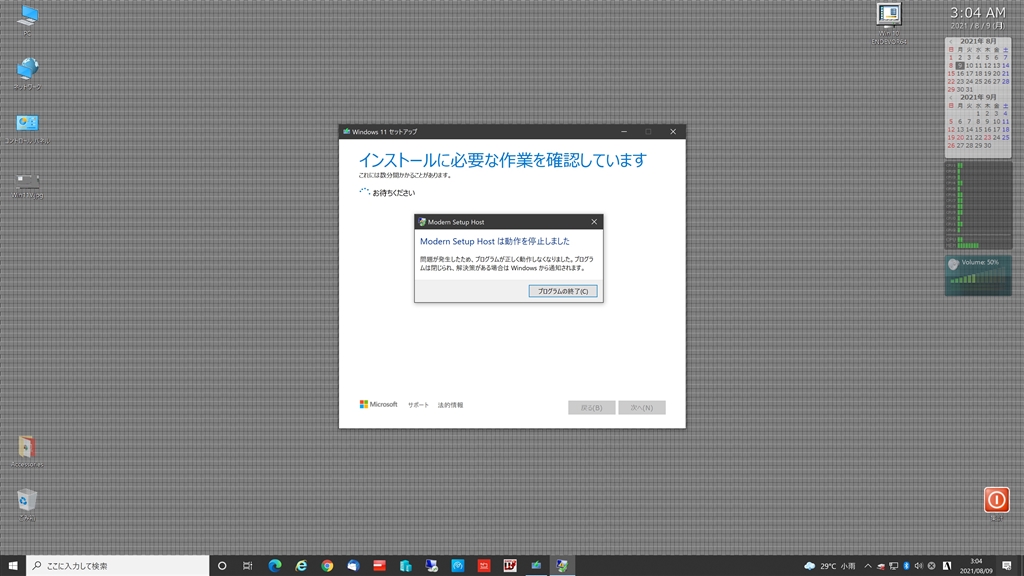
Task: Open the IME input mode indicator
Action: 947,566
